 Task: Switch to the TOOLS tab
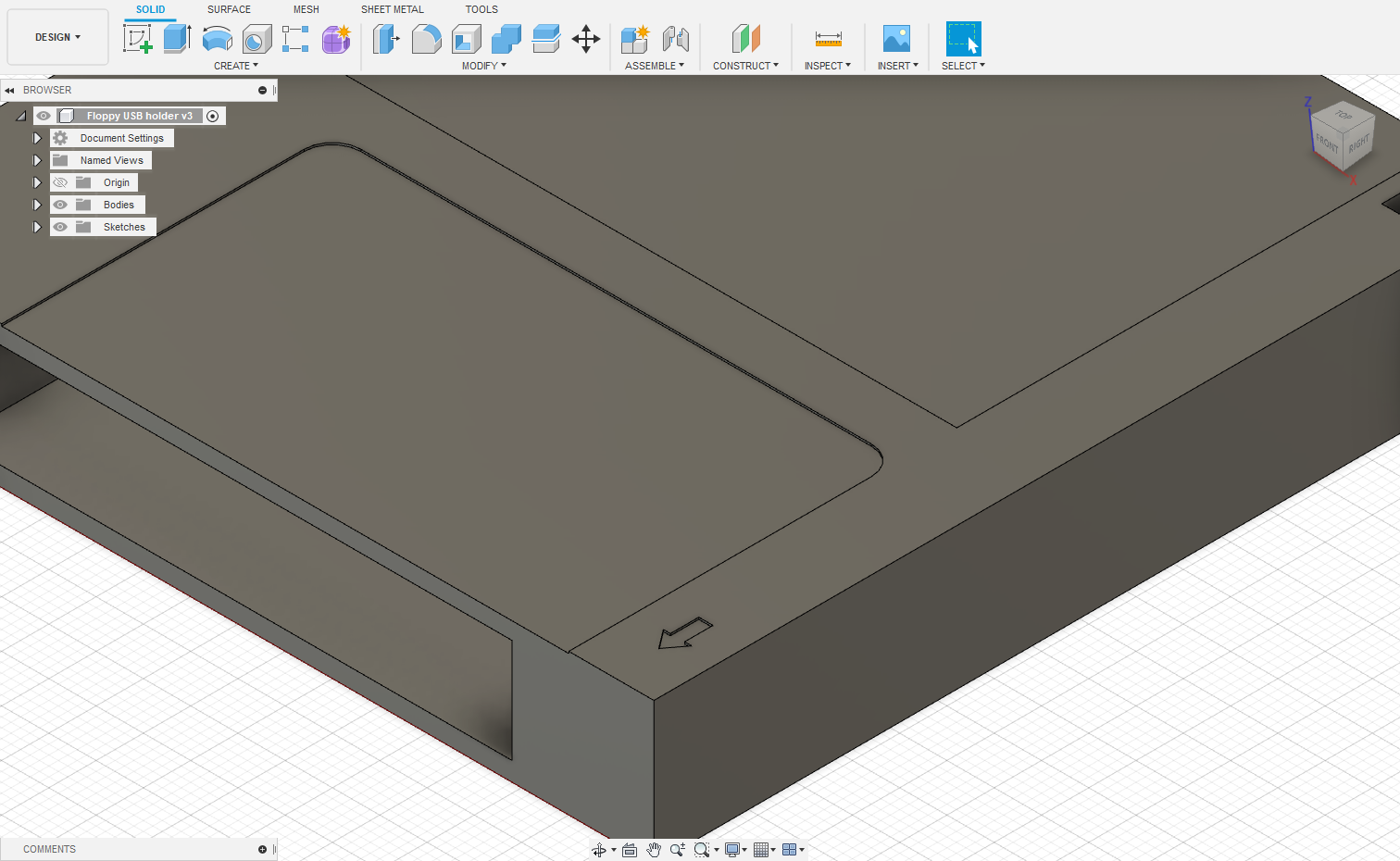pyautogui.click(x=481, y=9)
